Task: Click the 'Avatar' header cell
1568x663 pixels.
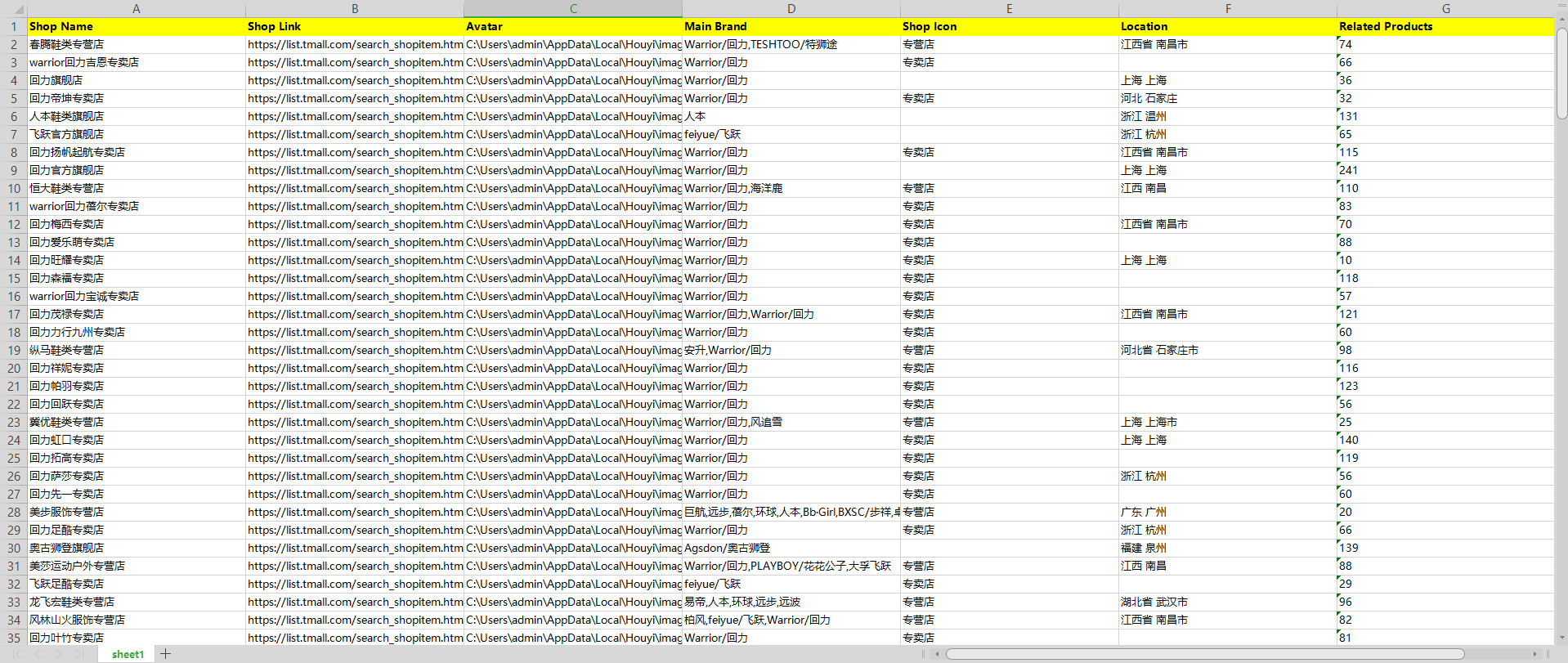Action: point(573,26)
